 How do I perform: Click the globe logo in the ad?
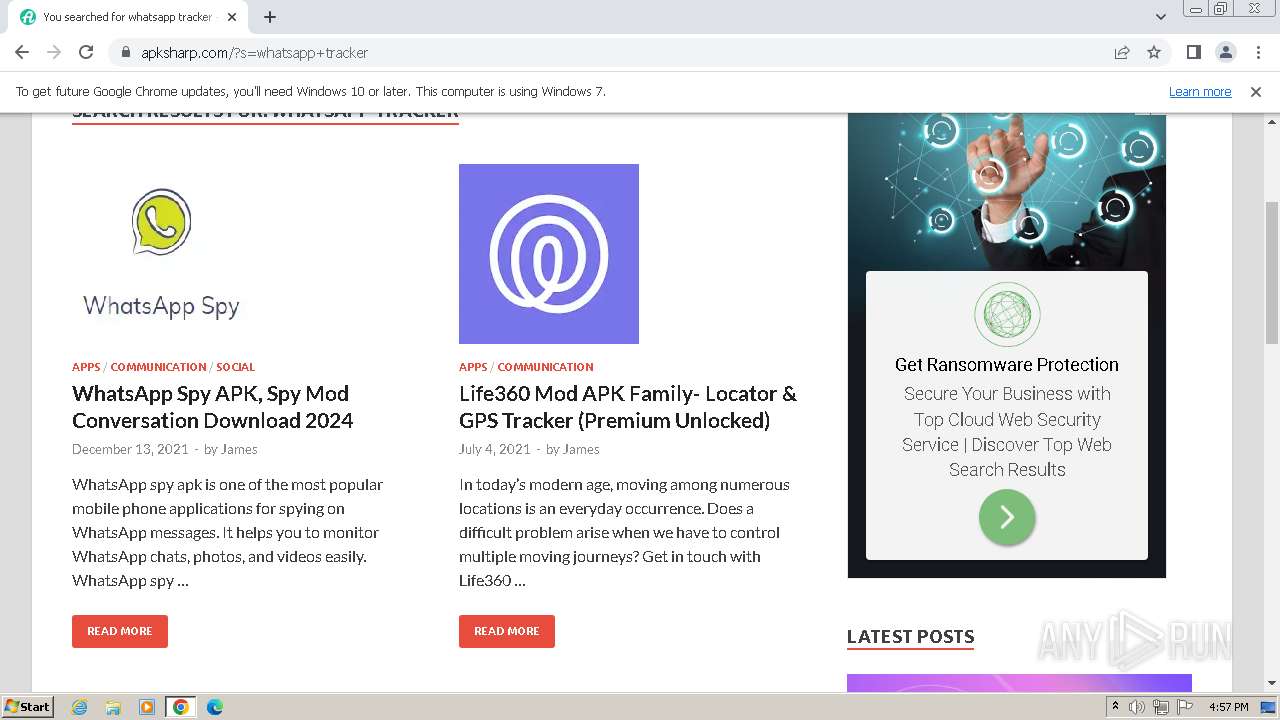(1007, 314)
